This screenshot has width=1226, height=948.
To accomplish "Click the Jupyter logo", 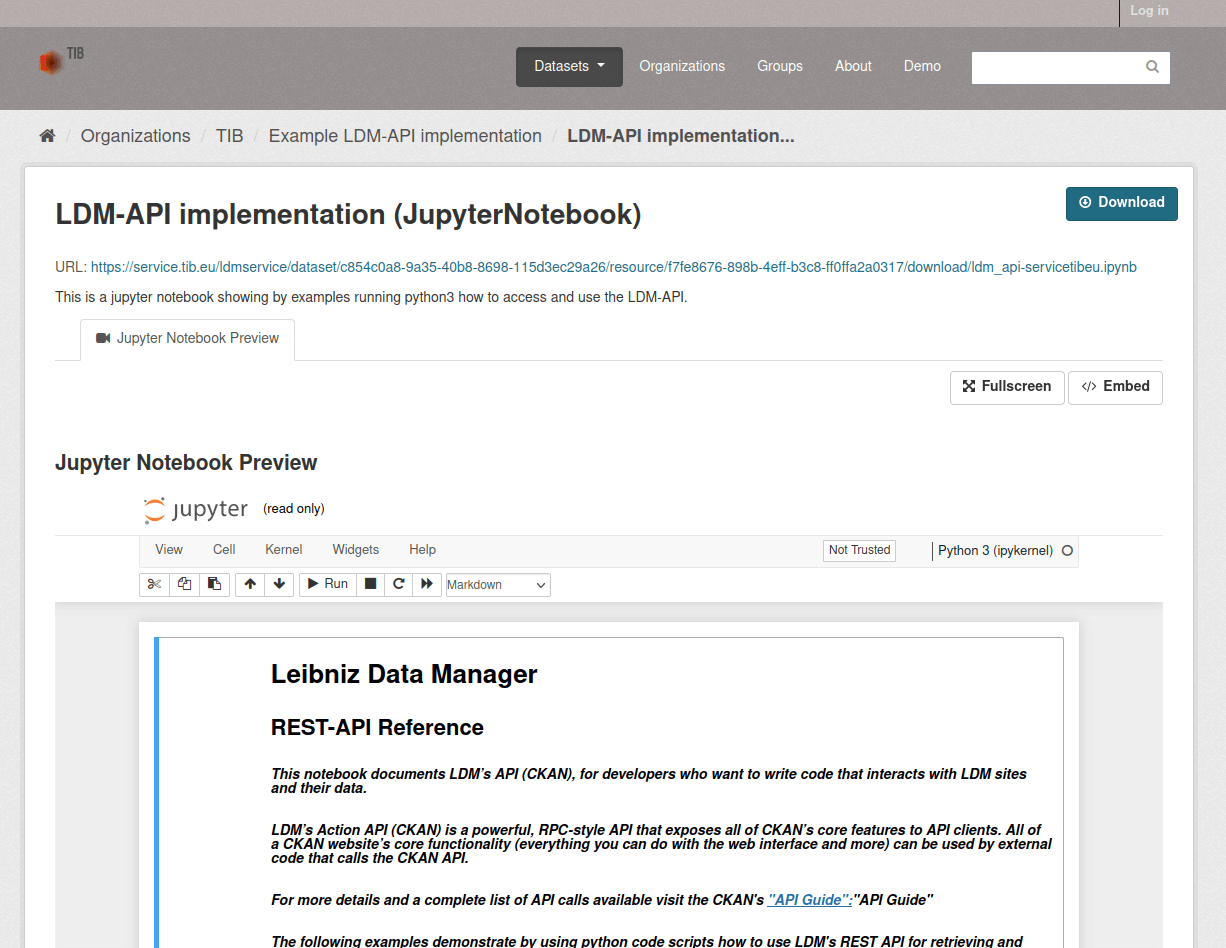I will [x=196, y=510].
